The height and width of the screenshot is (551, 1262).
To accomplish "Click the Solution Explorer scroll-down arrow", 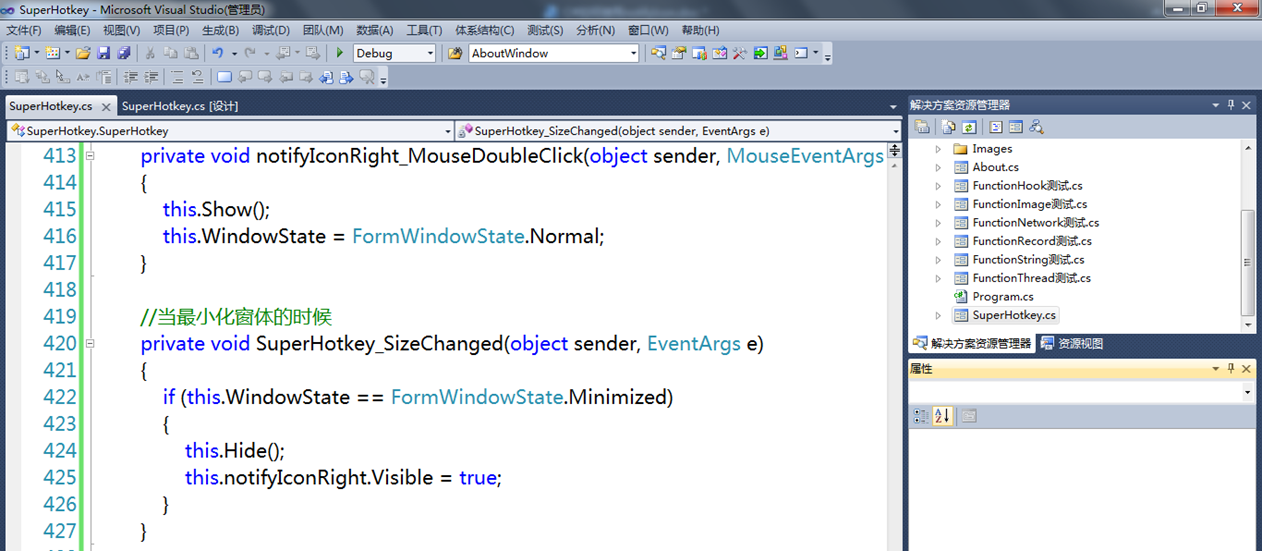I will pyautogui.click(x=1247, y=324).
